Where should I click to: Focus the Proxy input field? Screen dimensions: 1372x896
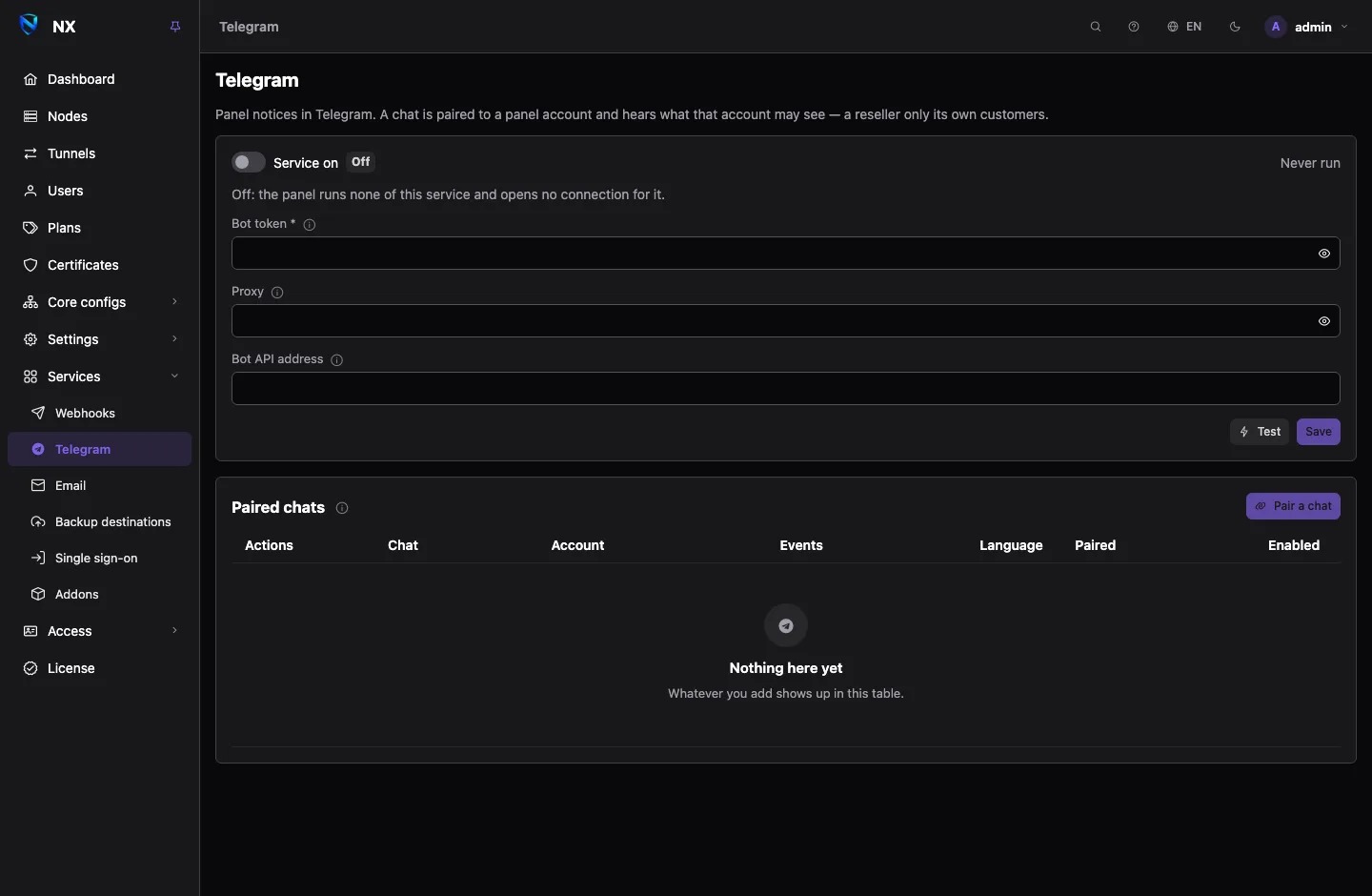tap(786, 321)
